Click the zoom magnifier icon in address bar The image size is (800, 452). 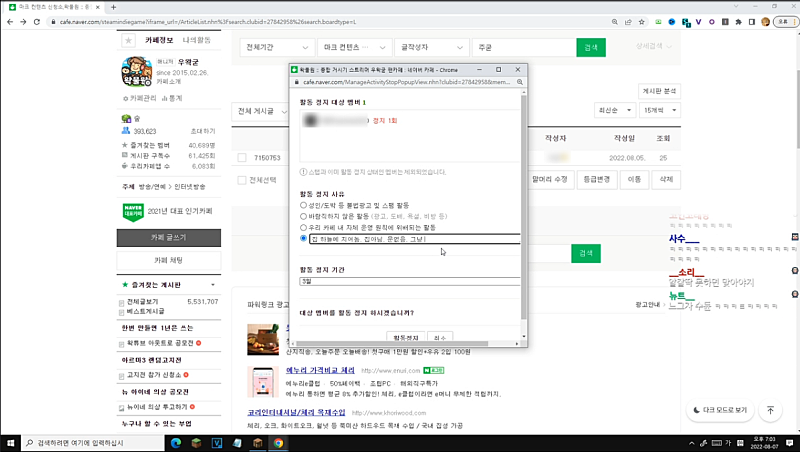click(617, 20)
